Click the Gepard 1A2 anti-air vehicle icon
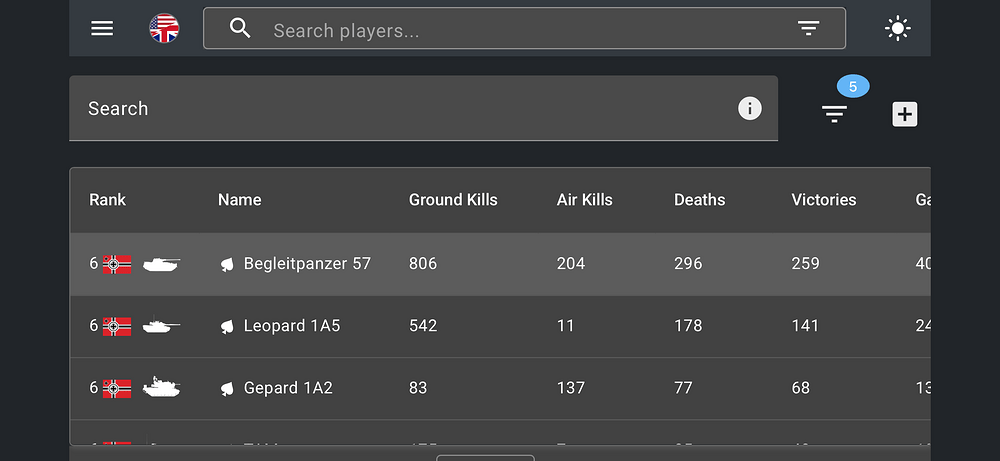 click(x=161, y=388)
